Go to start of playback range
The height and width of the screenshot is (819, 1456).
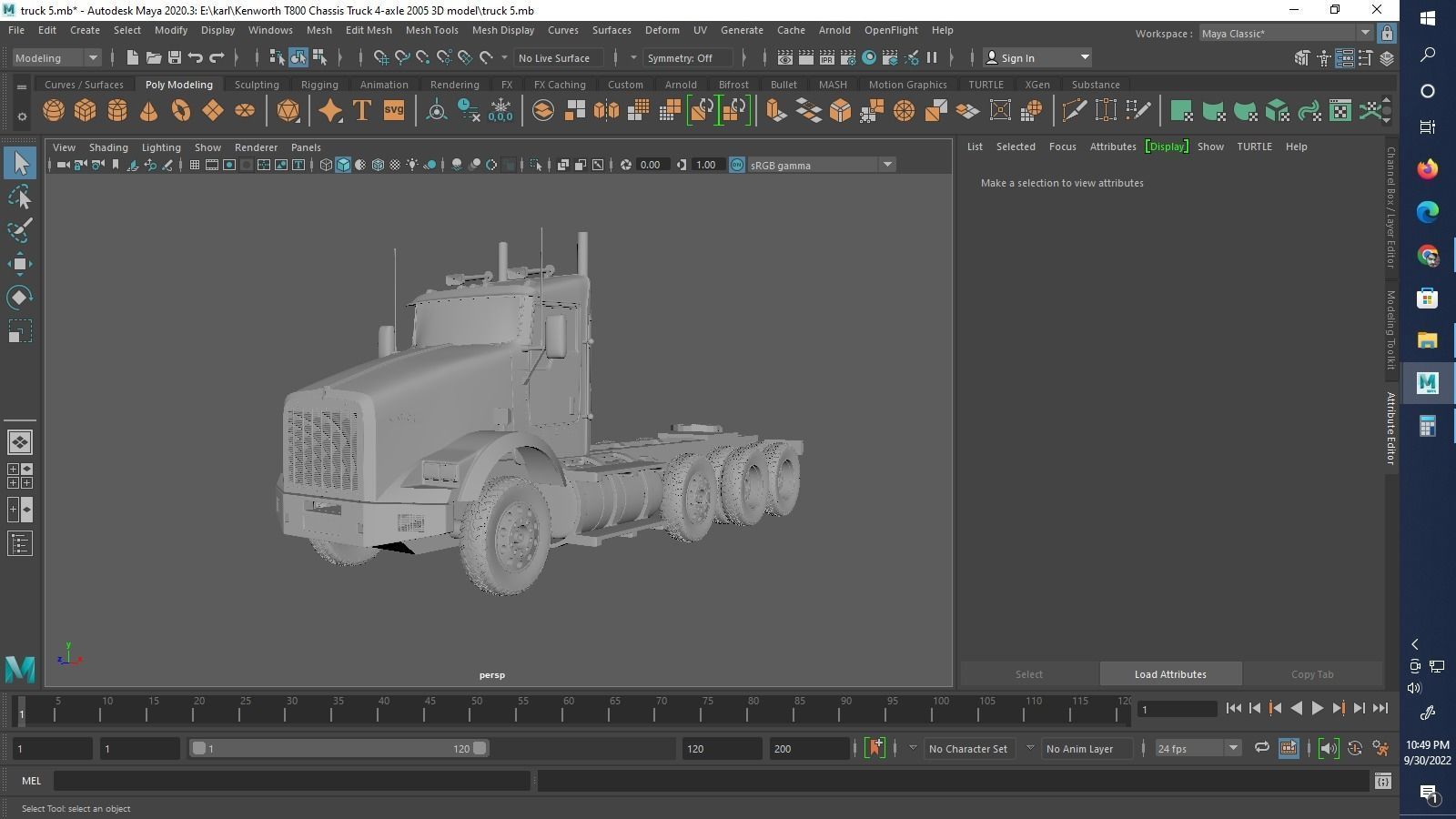[1233, 708]
